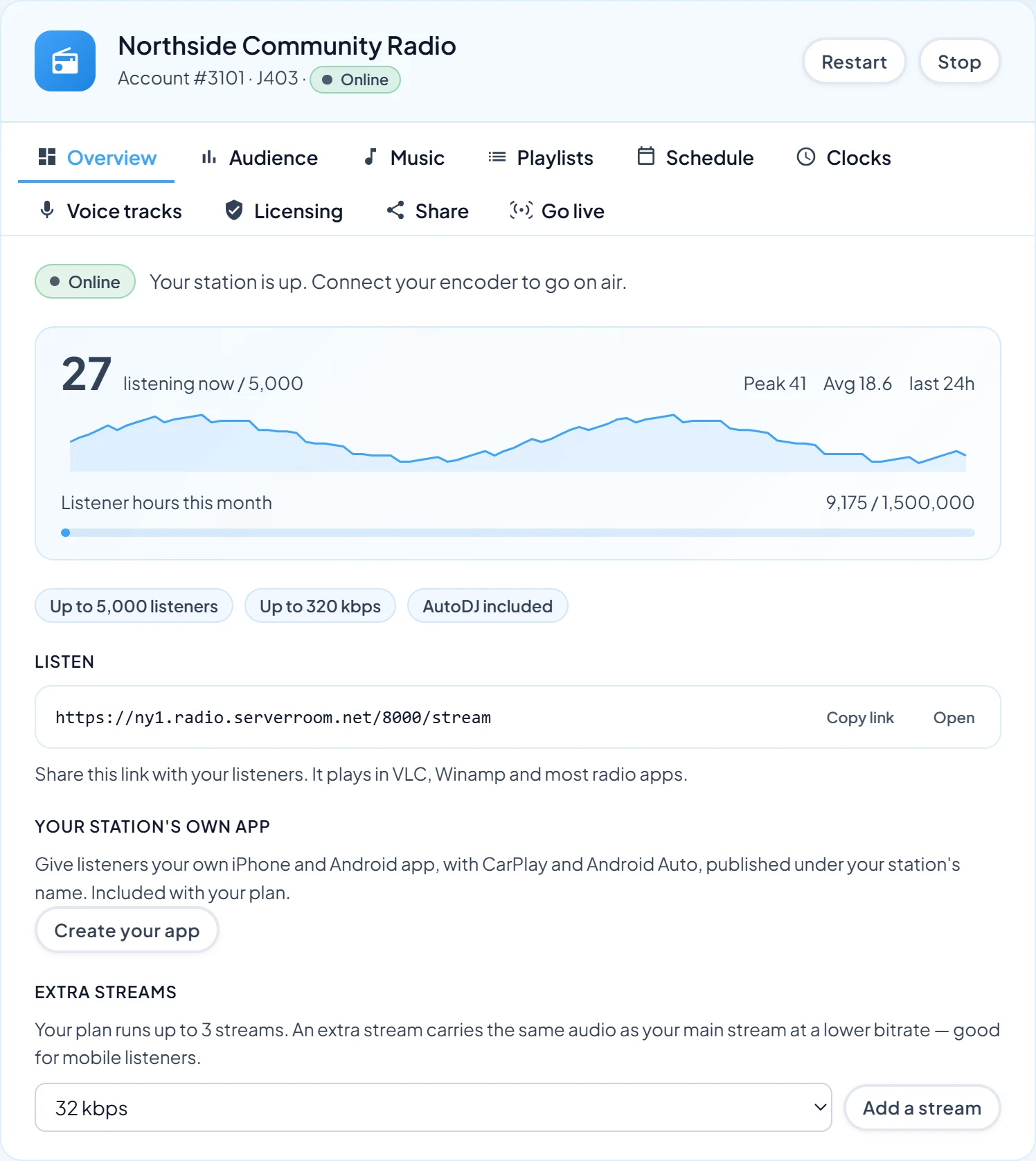Click the blue radio station logo icon
The height and width of the screenshot is (1161, 1036).
65,61
